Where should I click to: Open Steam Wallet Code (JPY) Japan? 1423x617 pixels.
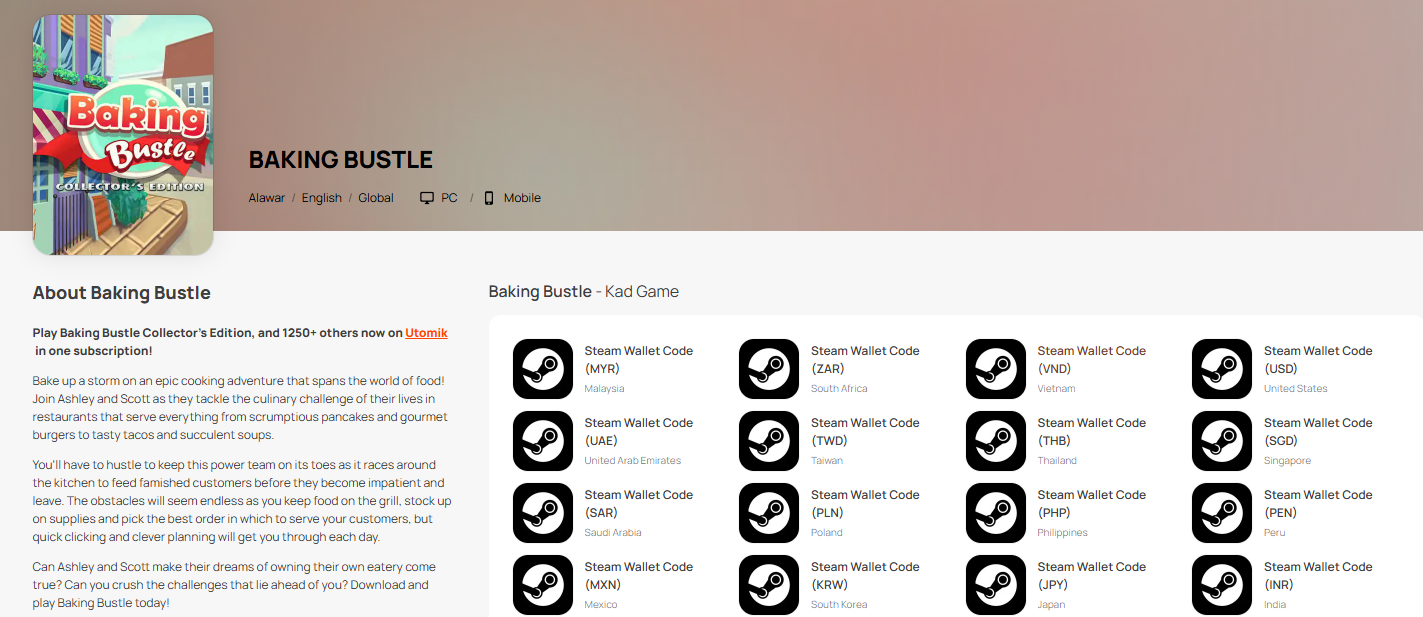[1091, 575]
